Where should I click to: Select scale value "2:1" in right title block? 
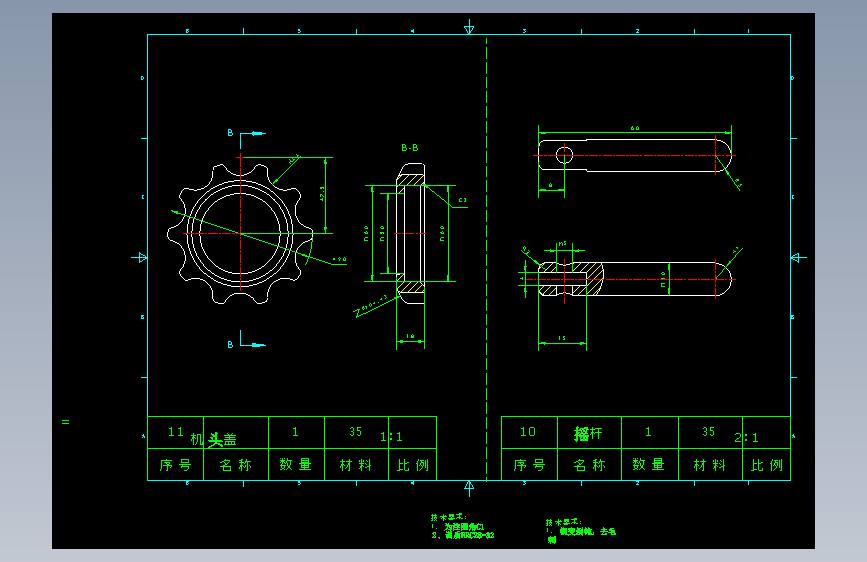(746, 438)
